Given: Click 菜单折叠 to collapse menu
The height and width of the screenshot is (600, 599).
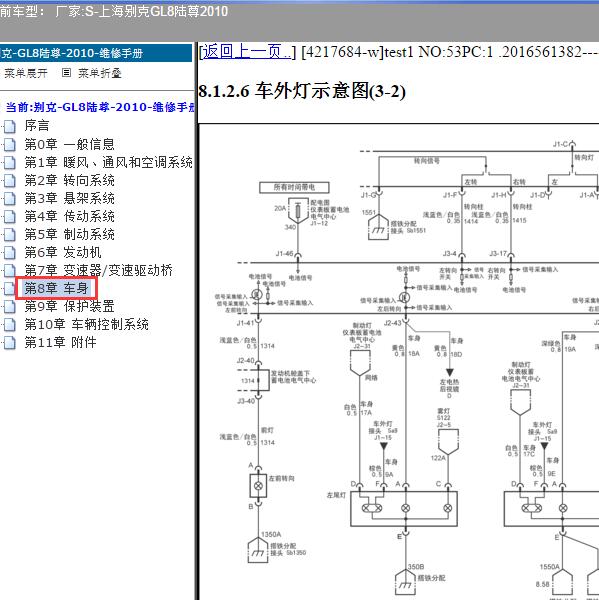Looking at the screenshot, I should pos(100,73).
